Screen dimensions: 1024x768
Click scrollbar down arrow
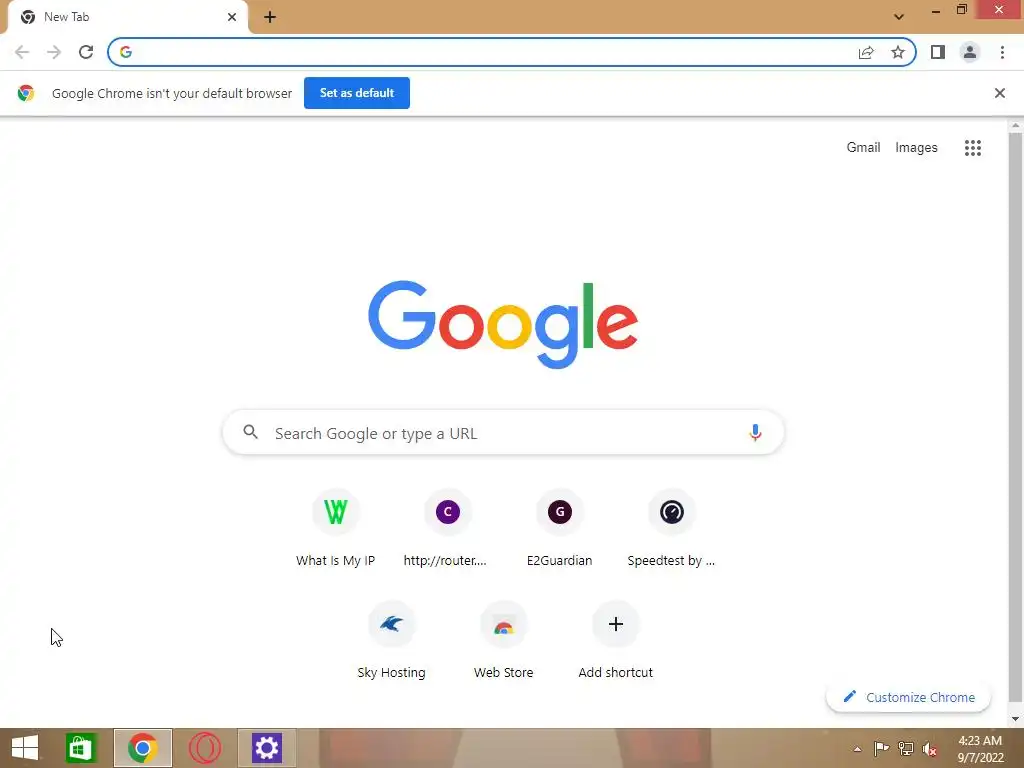[1016, 719]
